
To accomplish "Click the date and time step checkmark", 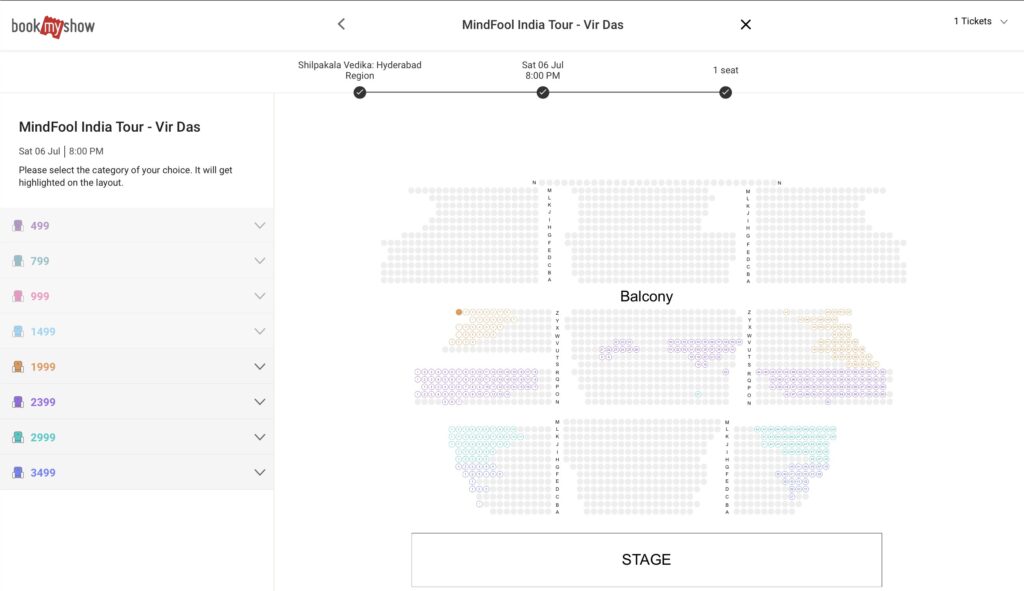I will click(x=543, y=93).
